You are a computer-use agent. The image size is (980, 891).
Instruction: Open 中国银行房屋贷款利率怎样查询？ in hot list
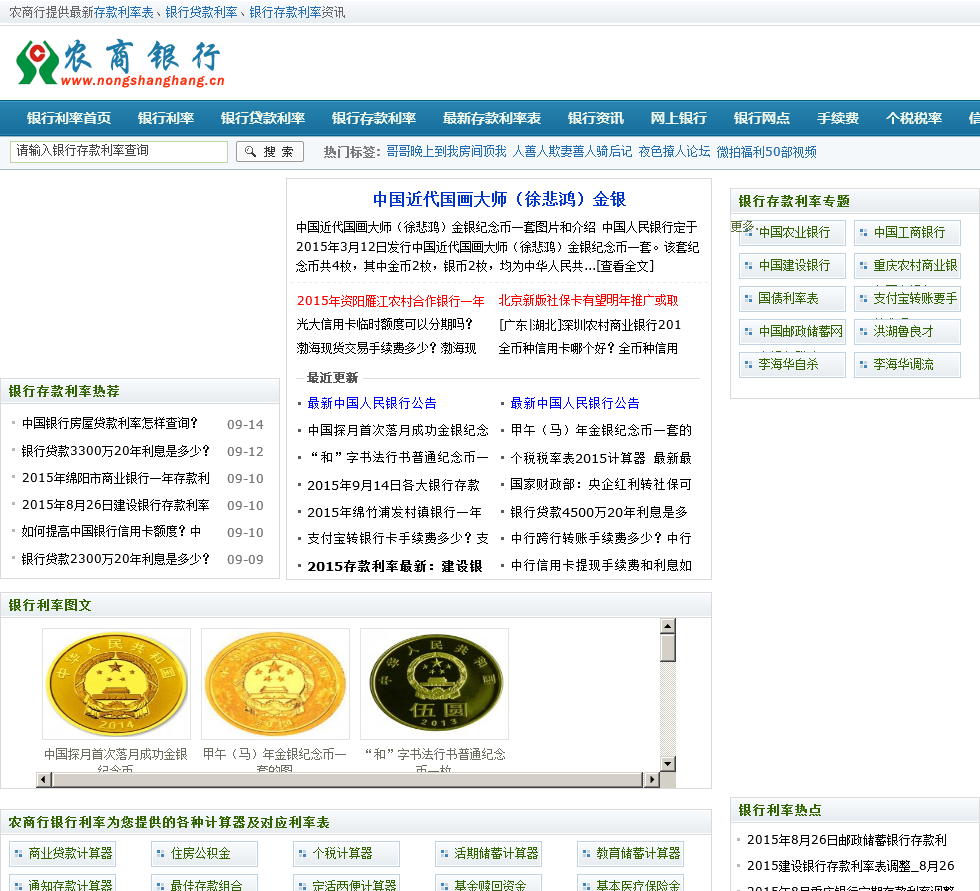pos(110,424)
